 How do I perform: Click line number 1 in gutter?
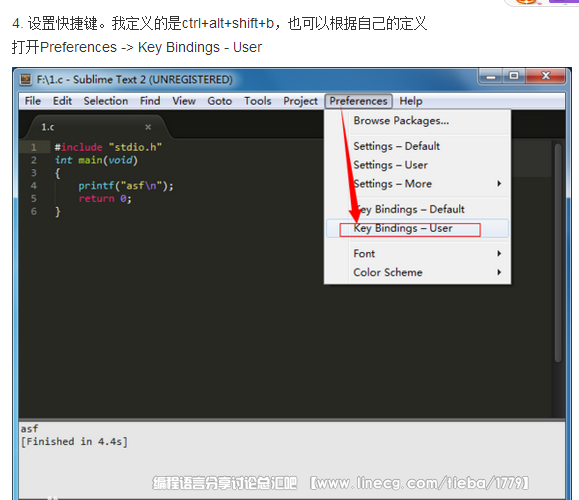(34, 147)
